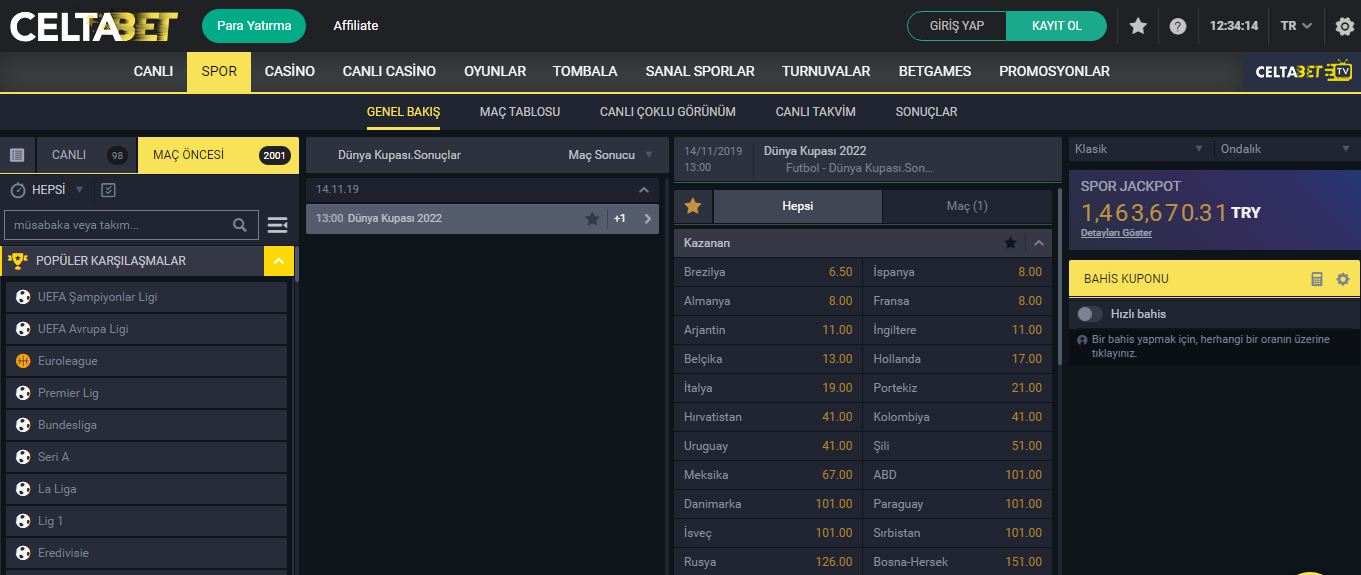The height and width of the screenshot is (575, 1361).
Task: Open the help question mark icon
Action: pos(1178,26)
